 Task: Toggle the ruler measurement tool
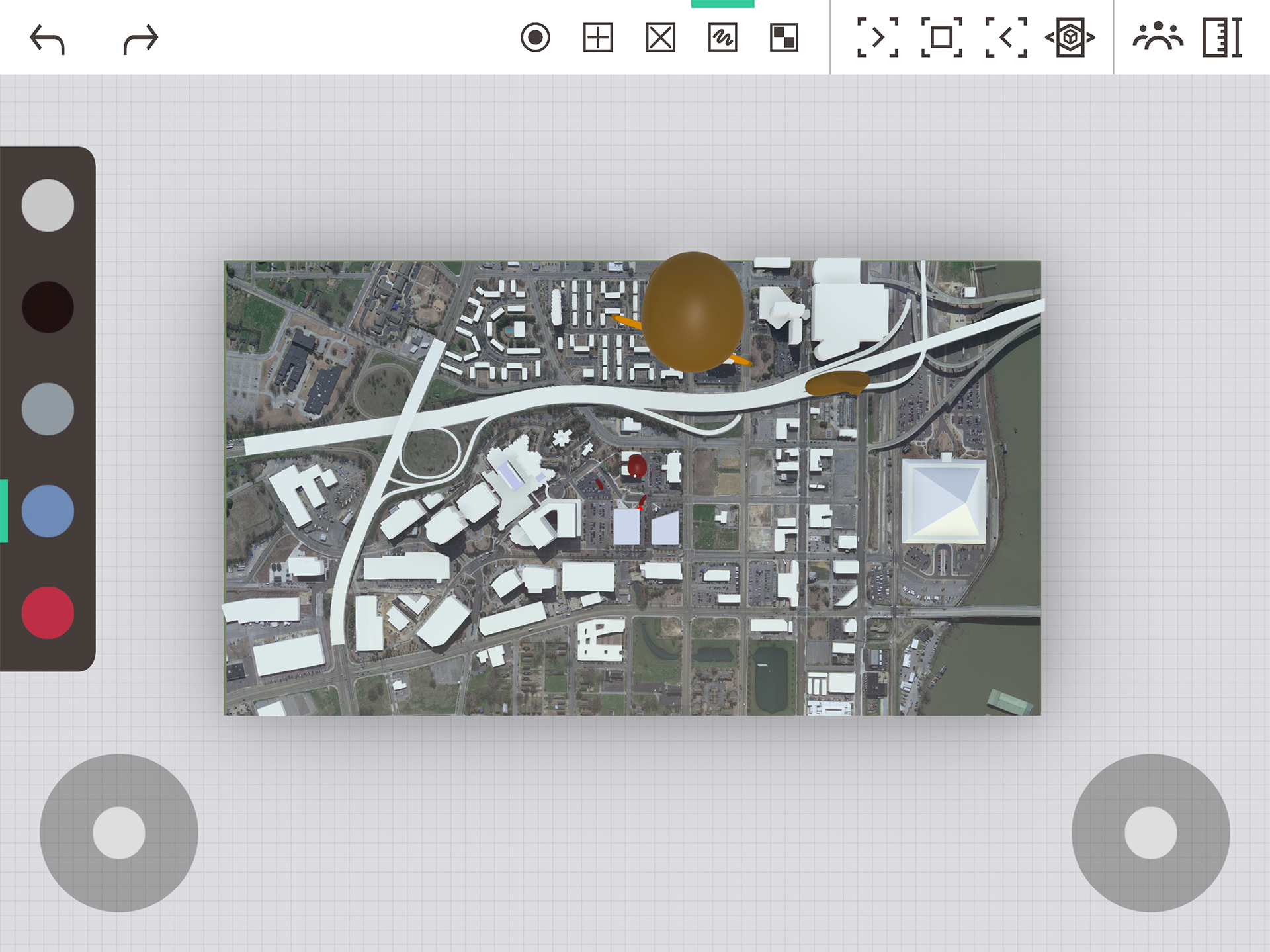[x=1222, y=38]
